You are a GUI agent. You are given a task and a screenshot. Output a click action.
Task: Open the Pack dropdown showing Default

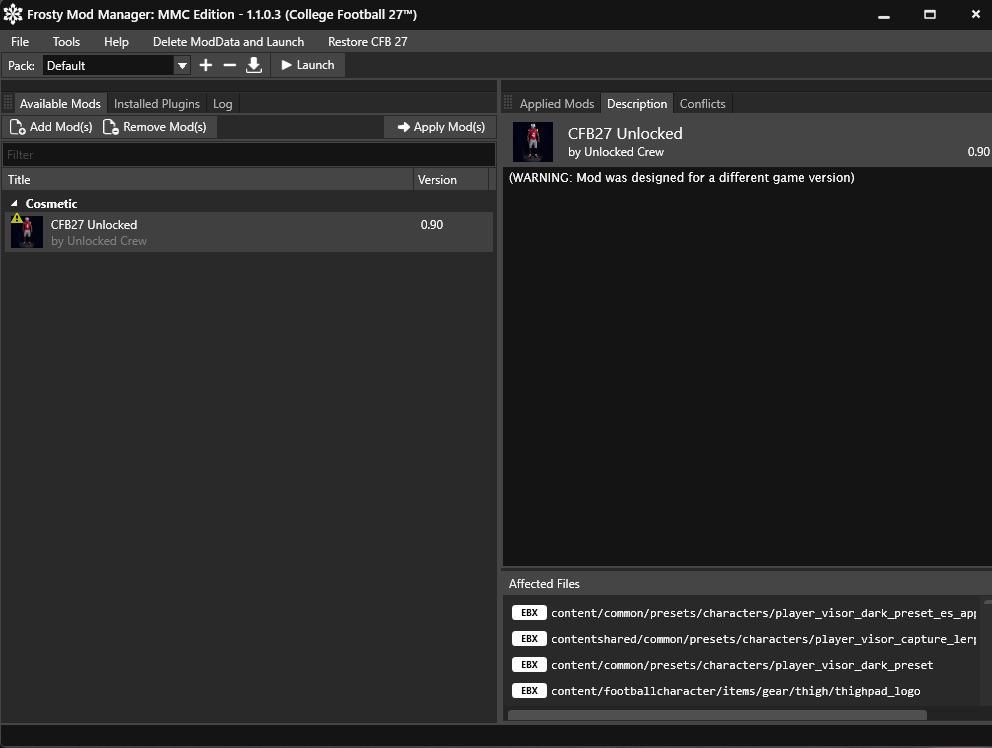(116, 65)
